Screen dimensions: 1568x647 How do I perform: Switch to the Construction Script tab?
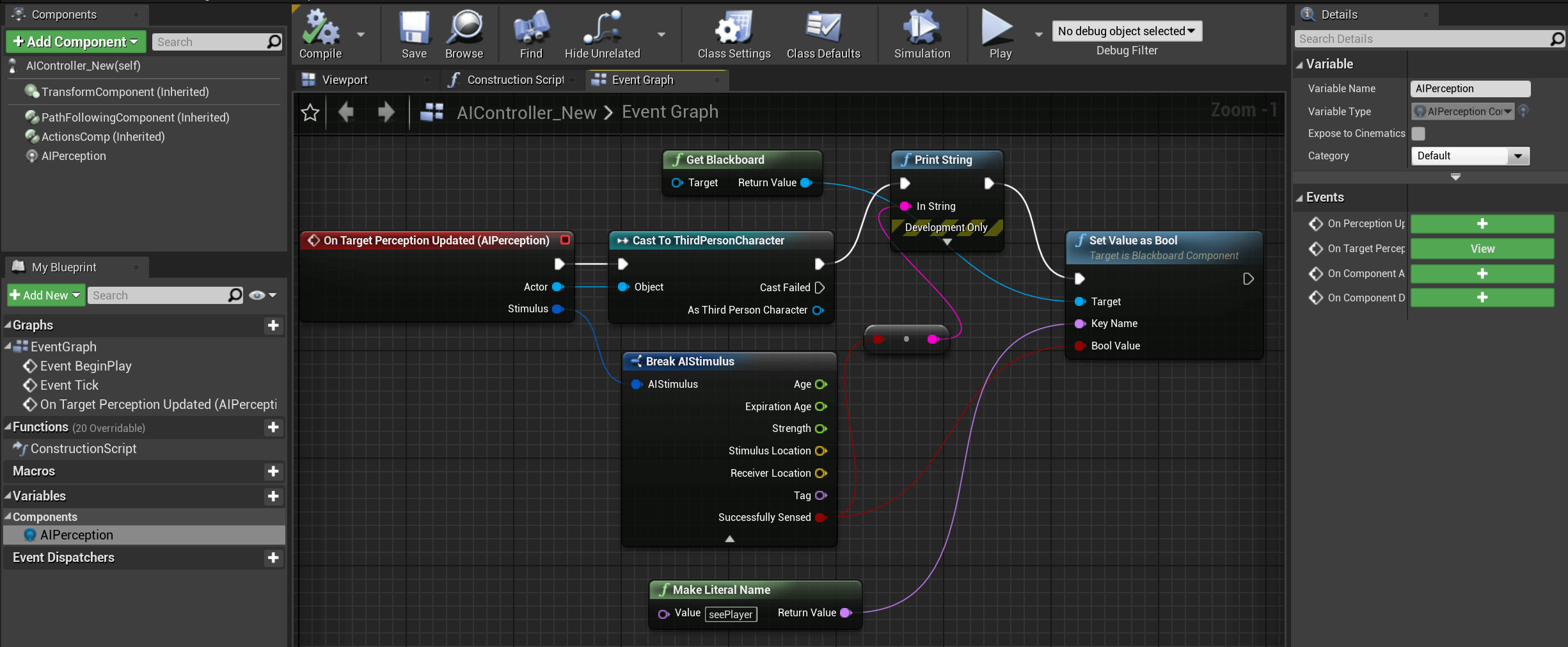coord(515,80)
